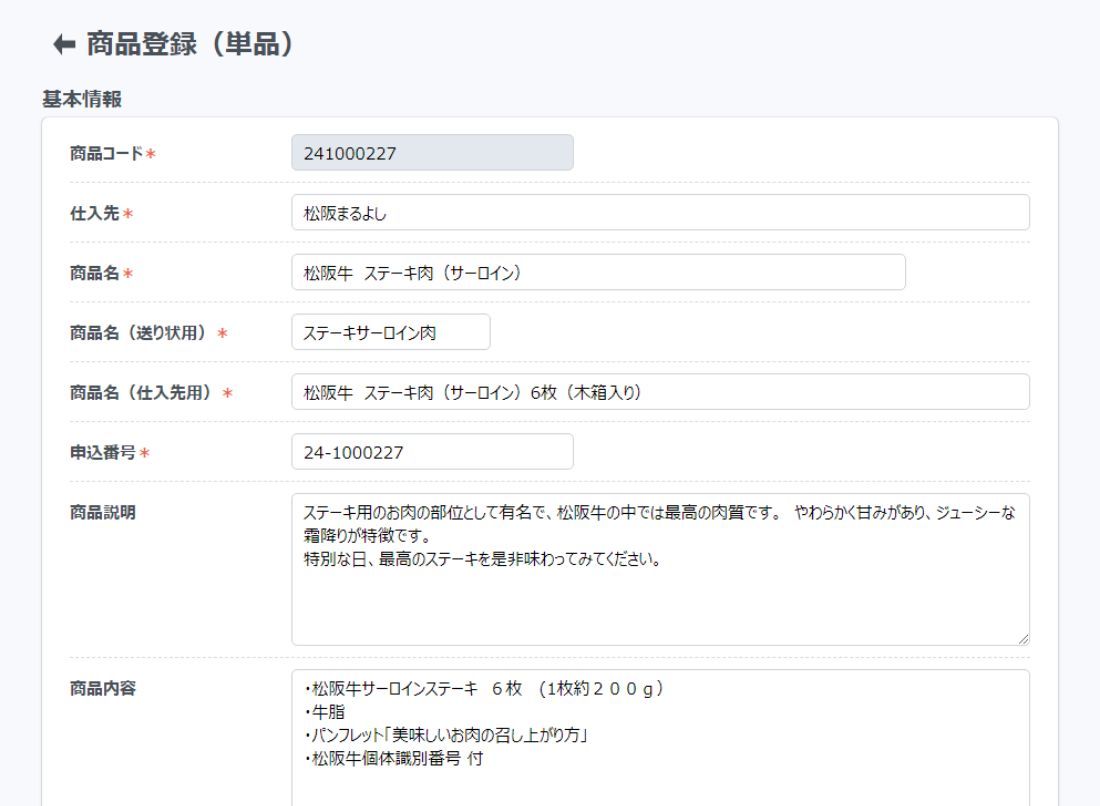
Task: Click inside the 商品説明 text area
Action: (660, 590)
